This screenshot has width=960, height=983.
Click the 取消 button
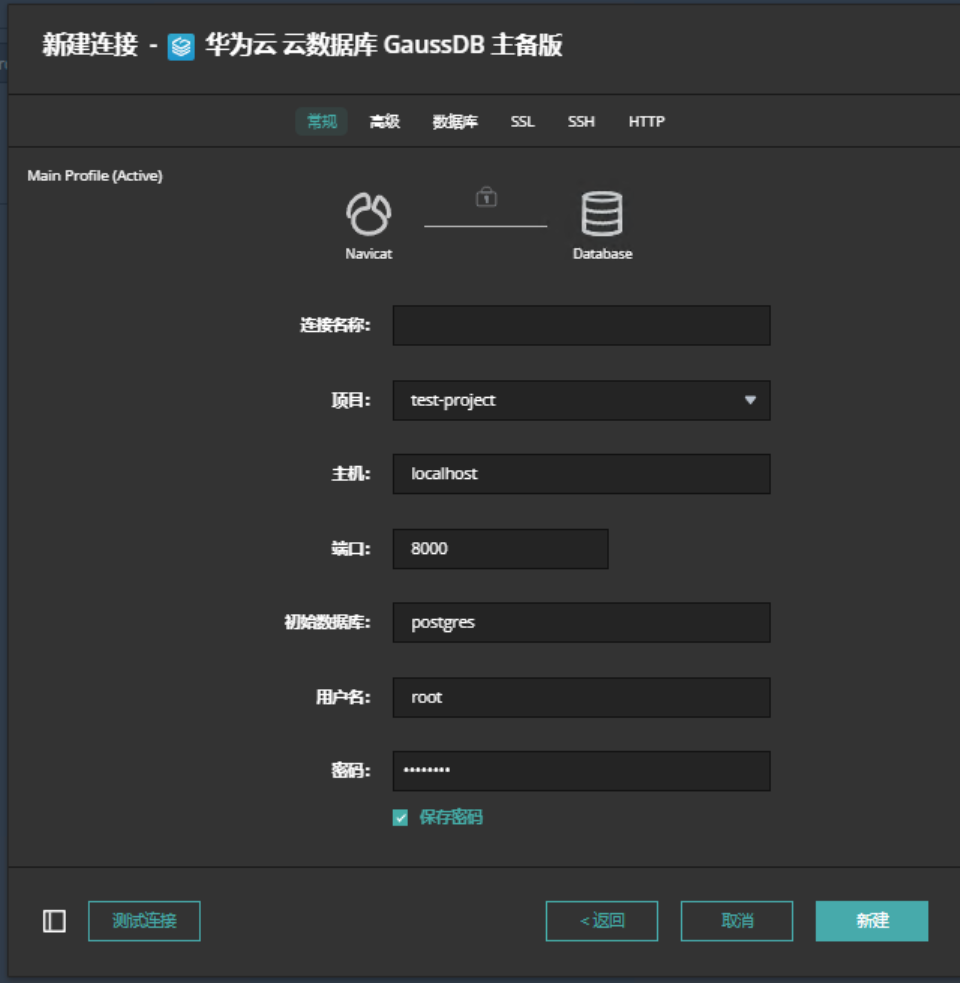737,921
